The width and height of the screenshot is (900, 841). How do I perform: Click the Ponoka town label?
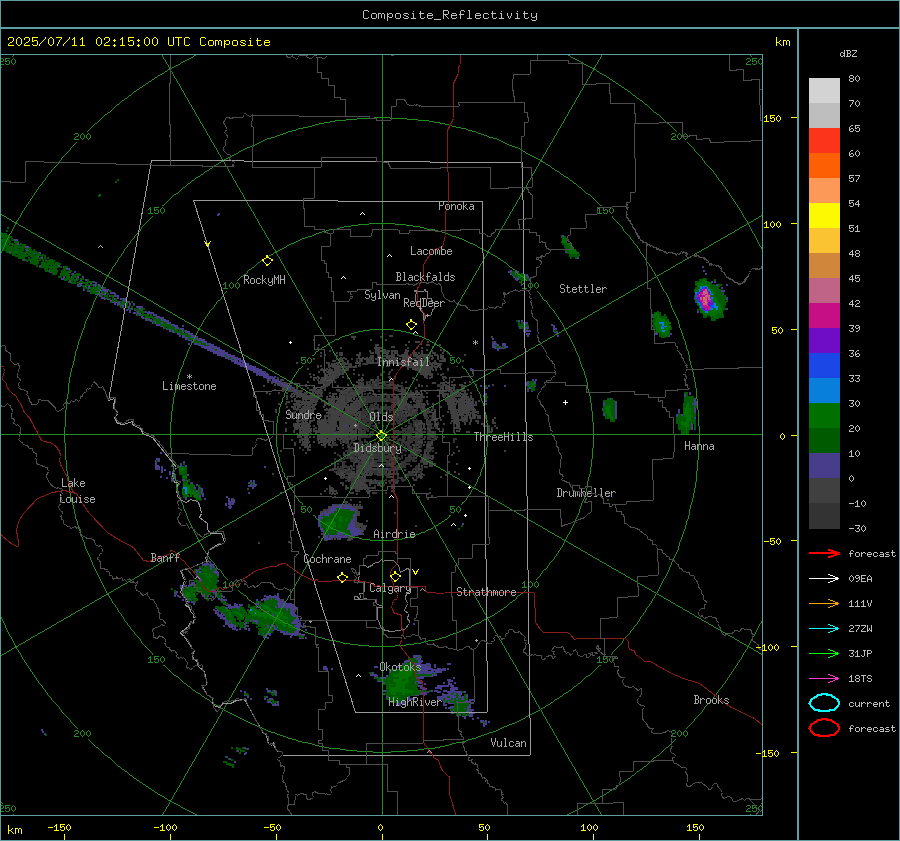click(x=456, y=206)
